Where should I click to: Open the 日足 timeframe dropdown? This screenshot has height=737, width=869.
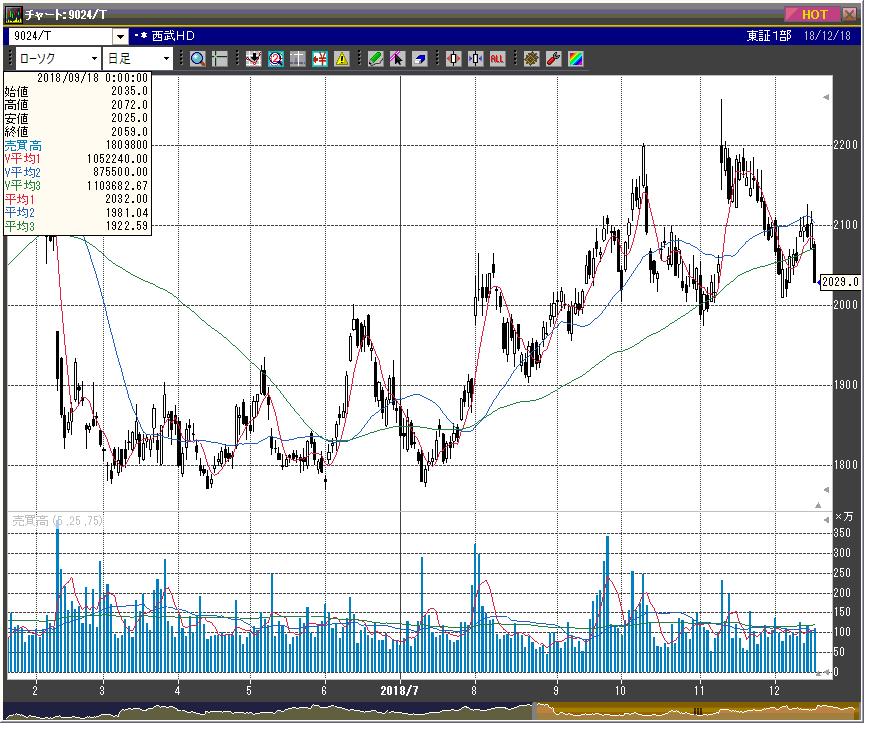(x=138, y=59)
